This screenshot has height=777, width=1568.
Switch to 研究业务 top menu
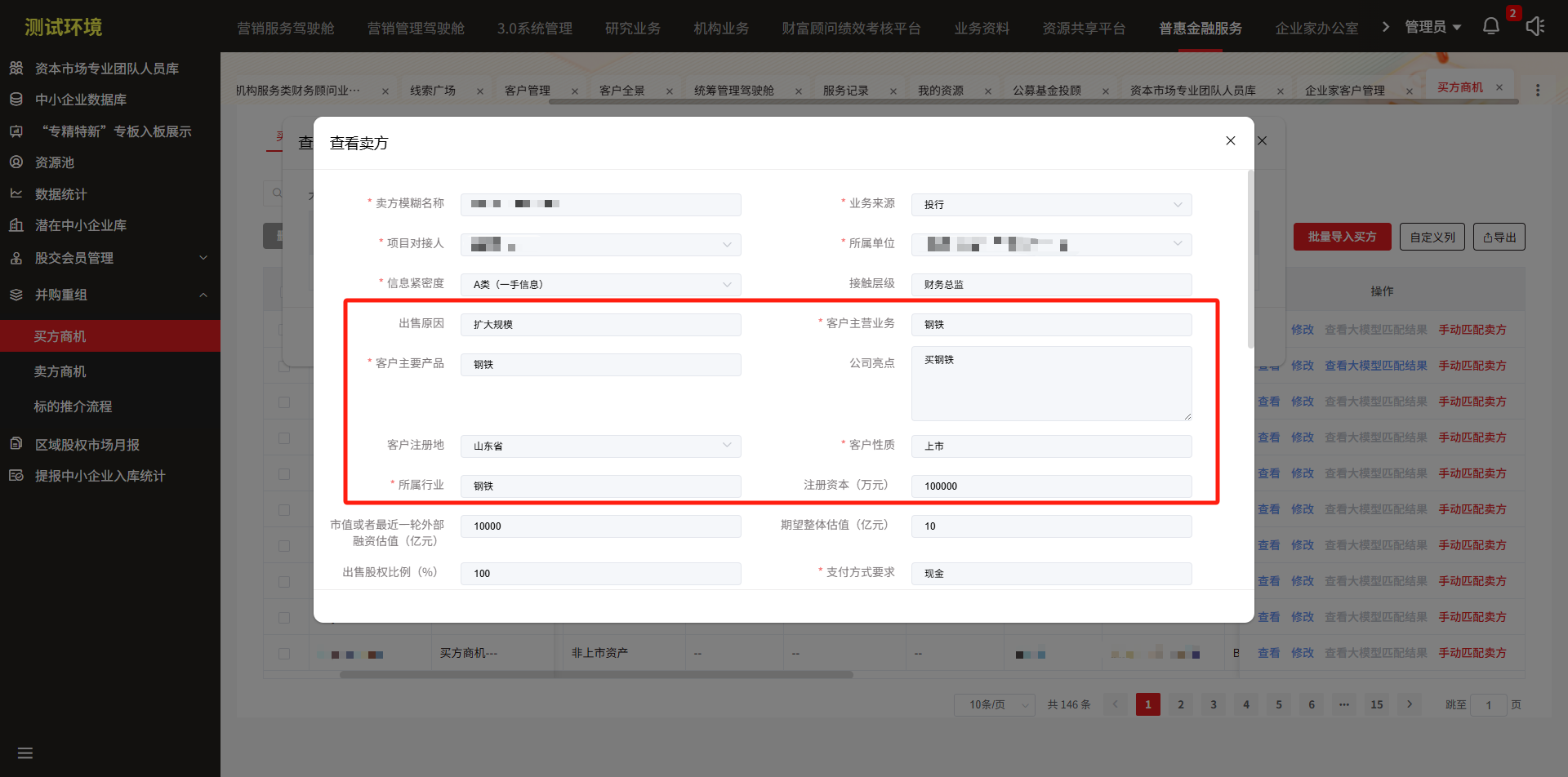pos(633,28)
